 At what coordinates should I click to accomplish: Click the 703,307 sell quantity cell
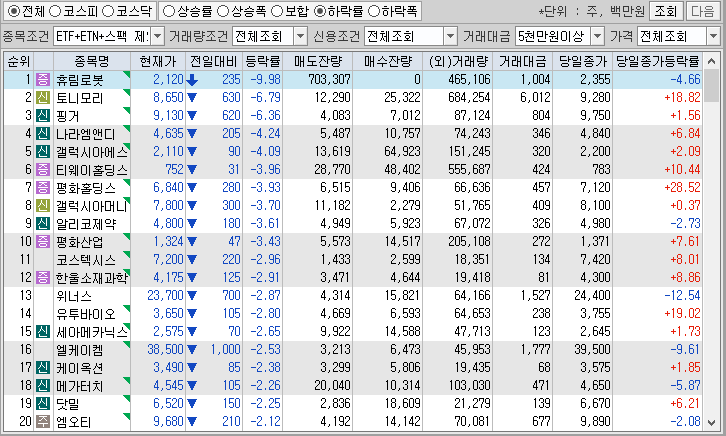coord(329,80)
